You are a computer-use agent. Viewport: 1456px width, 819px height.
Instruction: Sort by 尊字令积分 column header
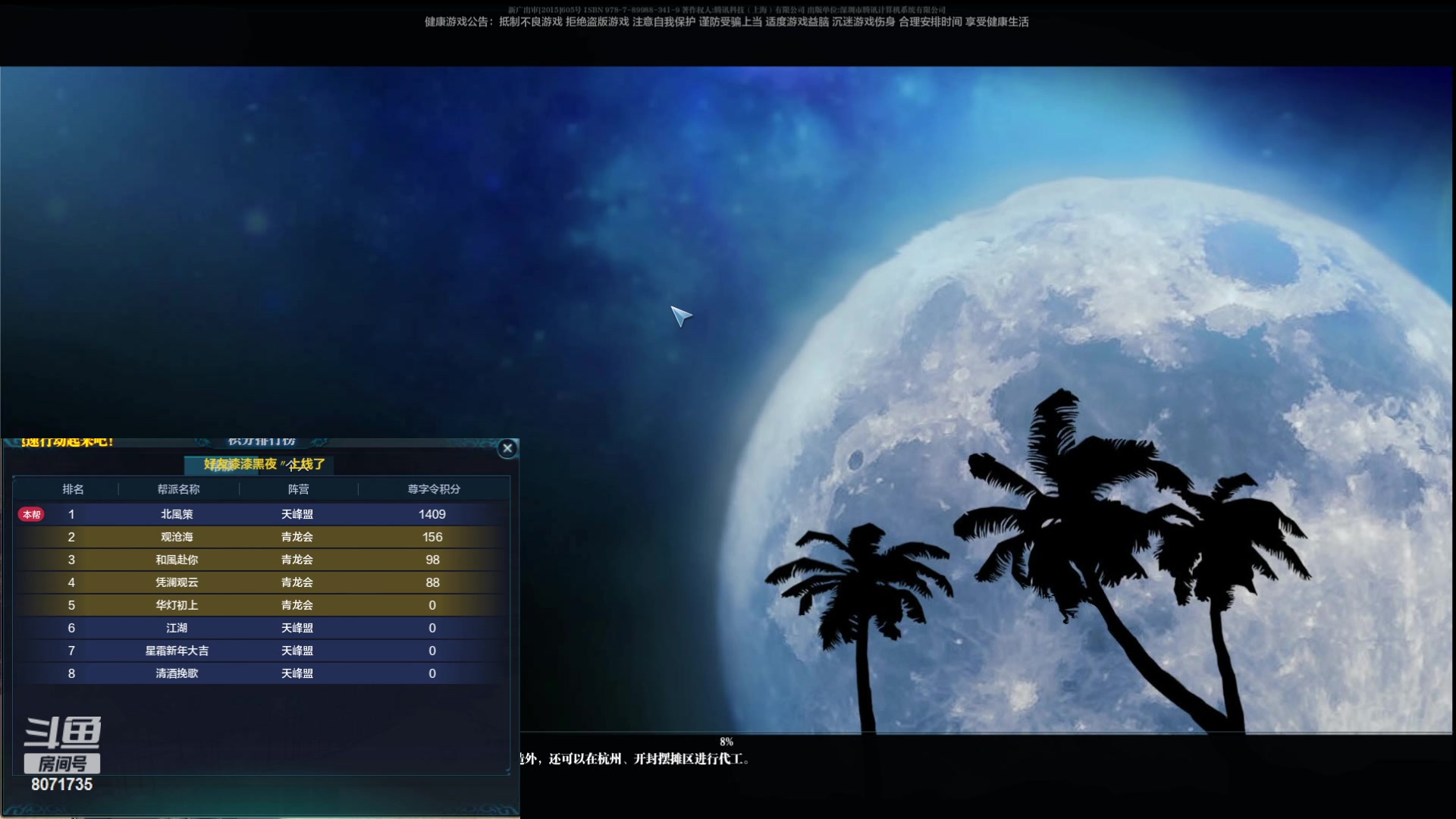coord(434,489)
